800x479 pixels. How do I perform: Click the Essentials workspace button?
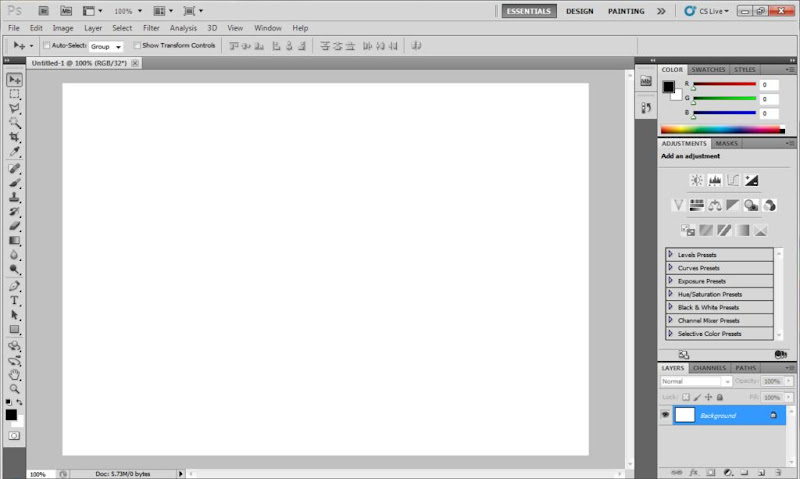click(x=529, y=11)
